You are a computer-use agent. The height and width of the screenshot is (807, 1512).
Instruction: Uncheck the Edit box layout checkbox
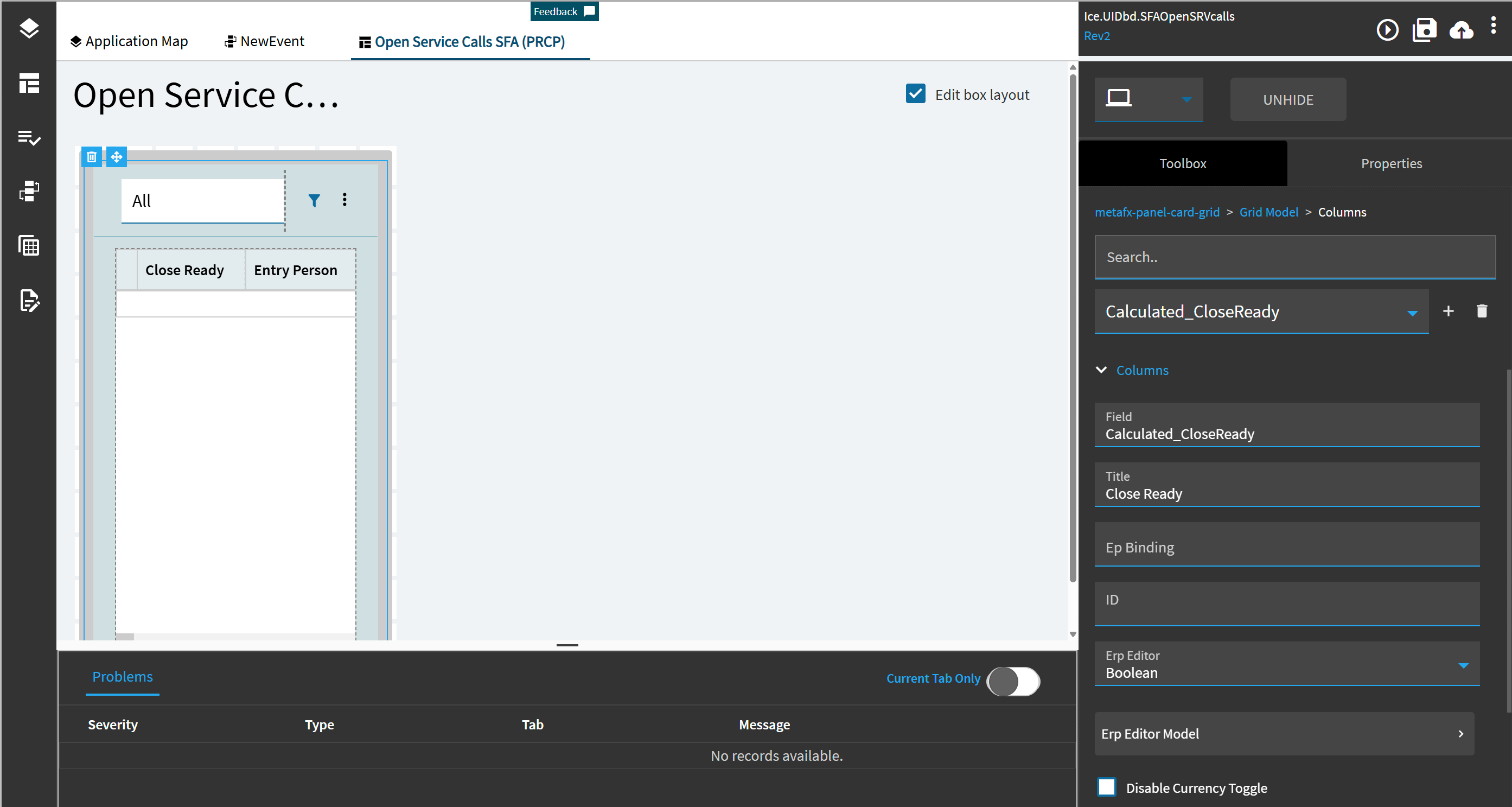[x=915, y=94]
